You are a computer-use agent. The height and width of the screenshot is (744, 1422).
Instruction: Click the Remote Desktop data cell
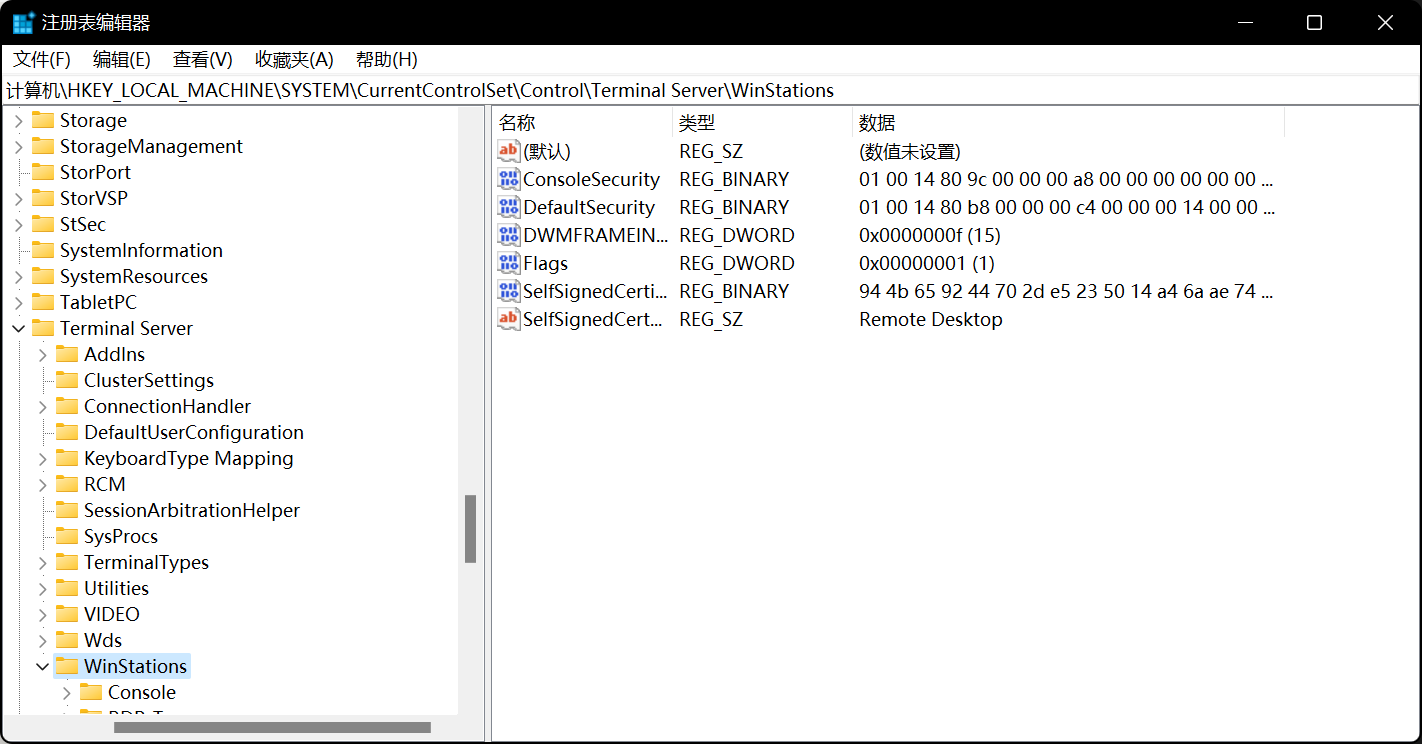tap(931, 319)
